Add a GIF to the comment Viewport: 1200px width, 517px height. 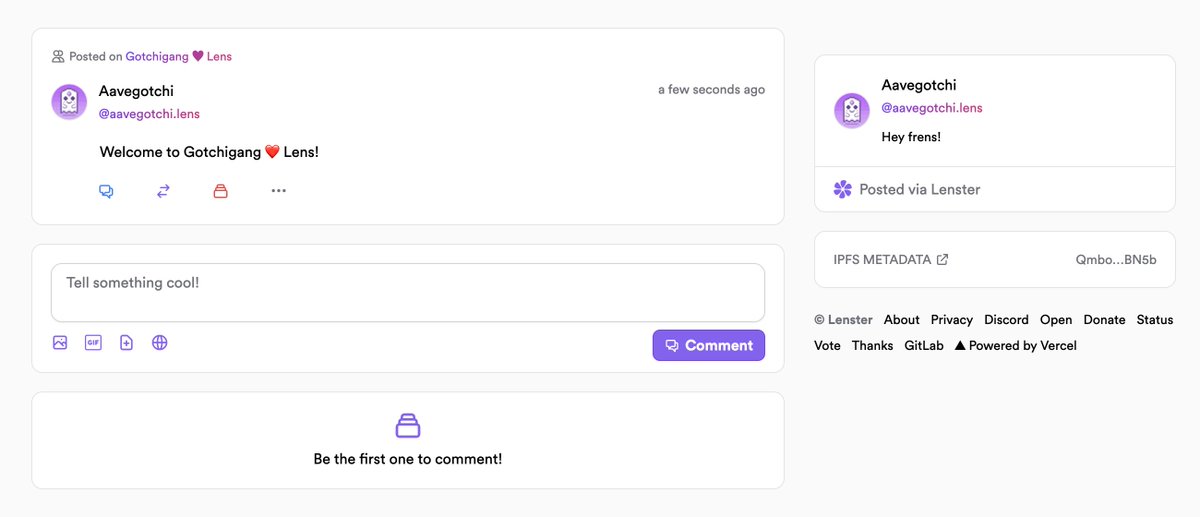coord(93,343)
